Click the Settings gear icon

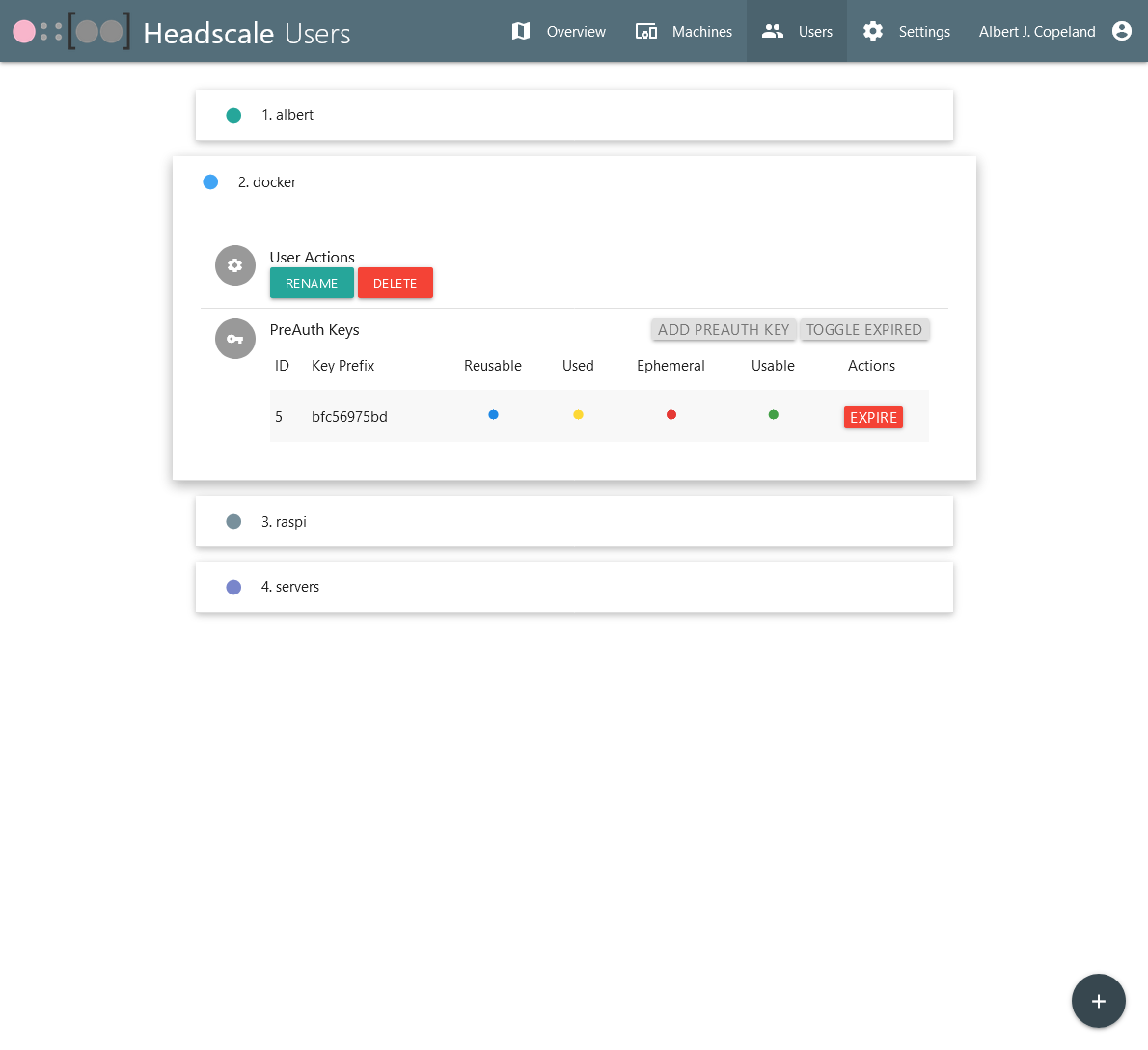873,31
